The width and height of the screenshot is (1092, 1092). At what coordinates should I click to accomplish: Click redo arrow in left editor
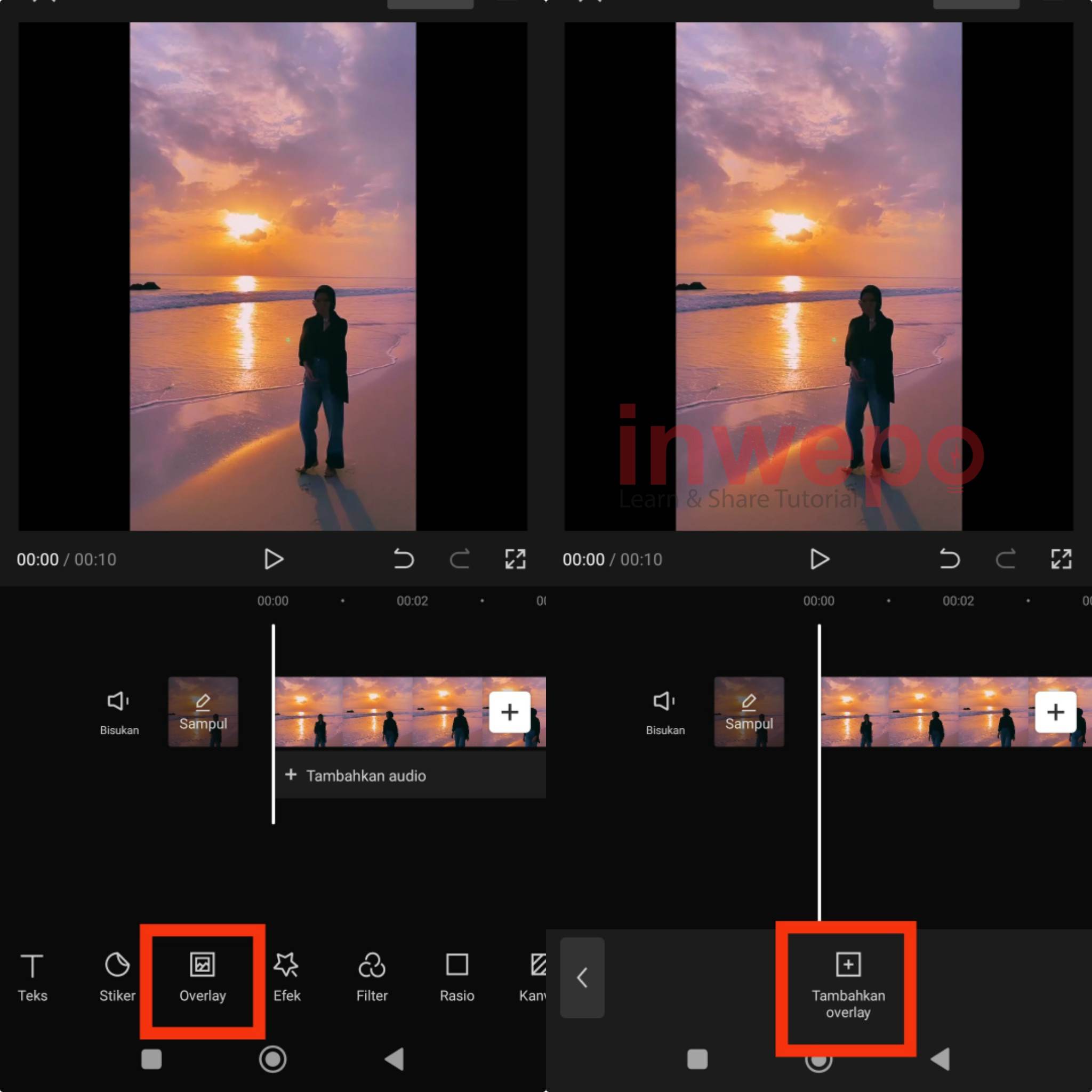pos(460,559)
